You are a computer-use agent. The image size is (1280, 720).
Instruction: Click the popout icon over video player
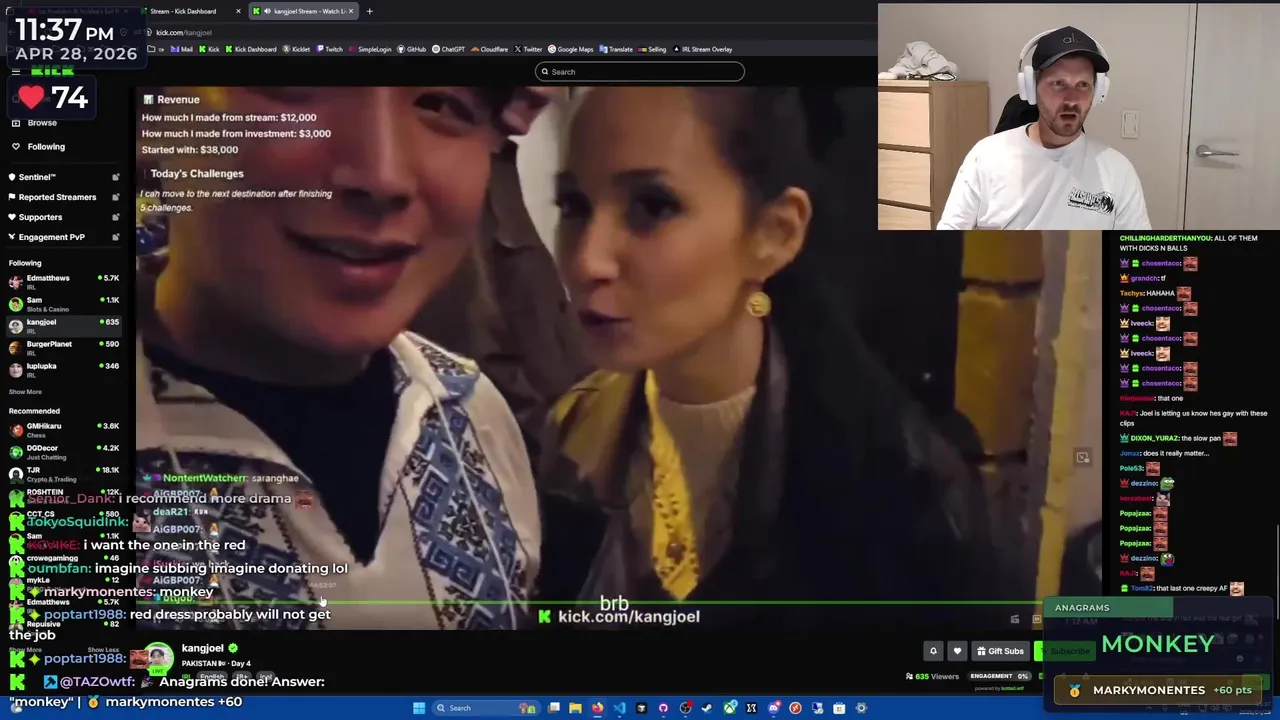tap(1082, 458)
